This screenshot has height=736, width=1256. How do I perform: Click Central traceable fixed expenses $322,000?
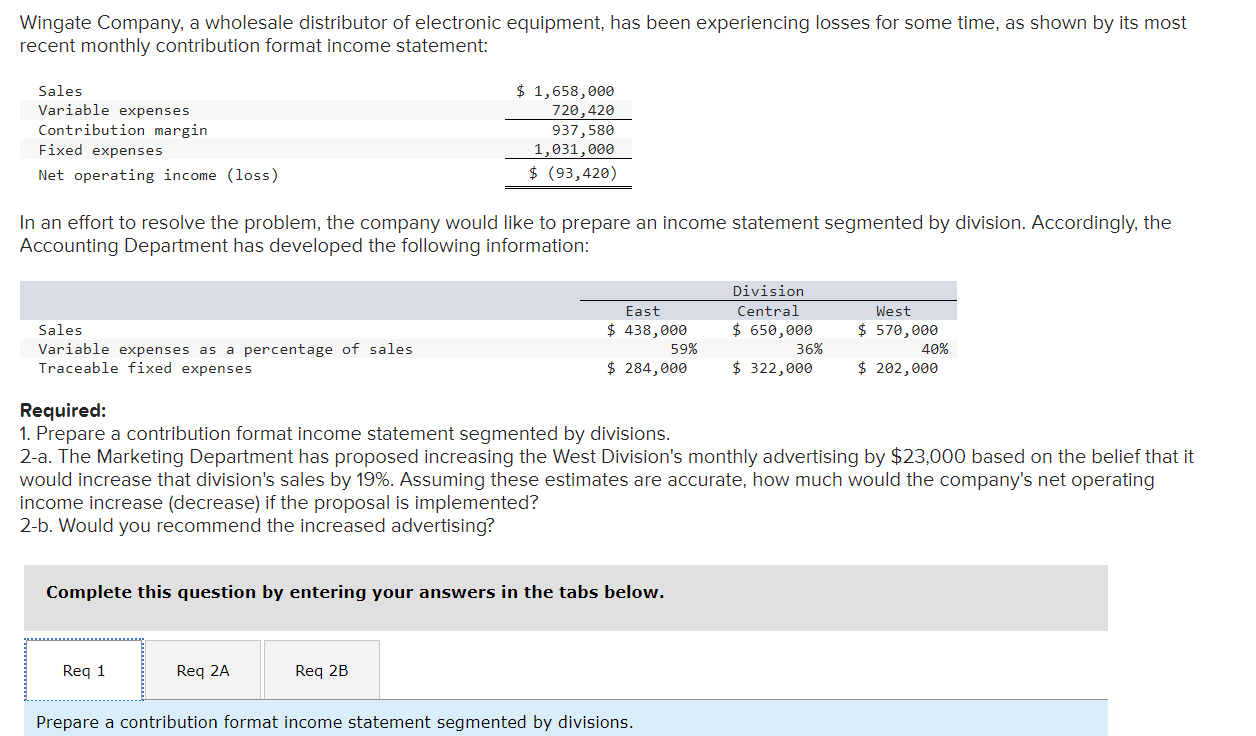(767, 367)
